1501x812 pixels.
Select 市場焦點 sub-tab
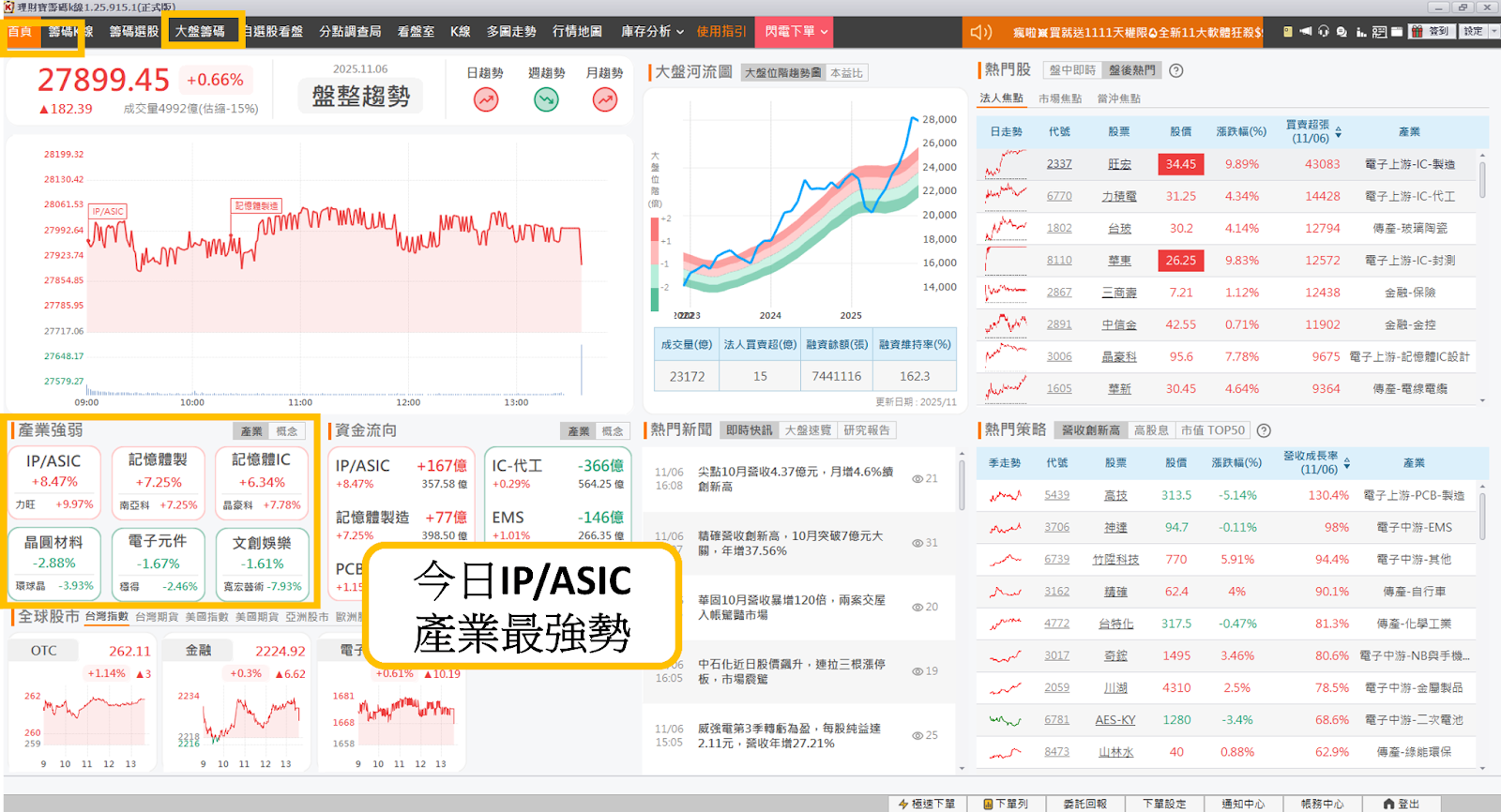[1060, 98]
